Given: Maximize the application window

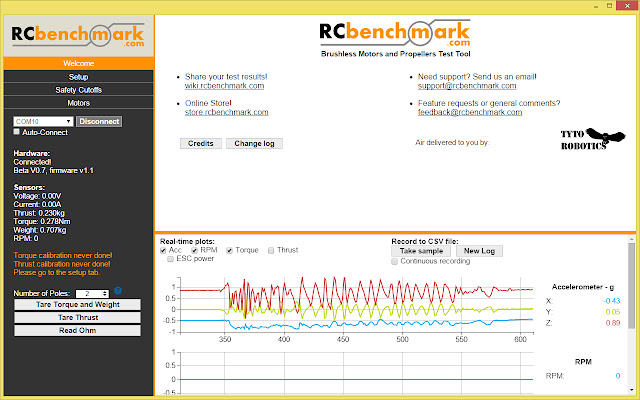Looking at the screenshot, I should pos(609,6).
